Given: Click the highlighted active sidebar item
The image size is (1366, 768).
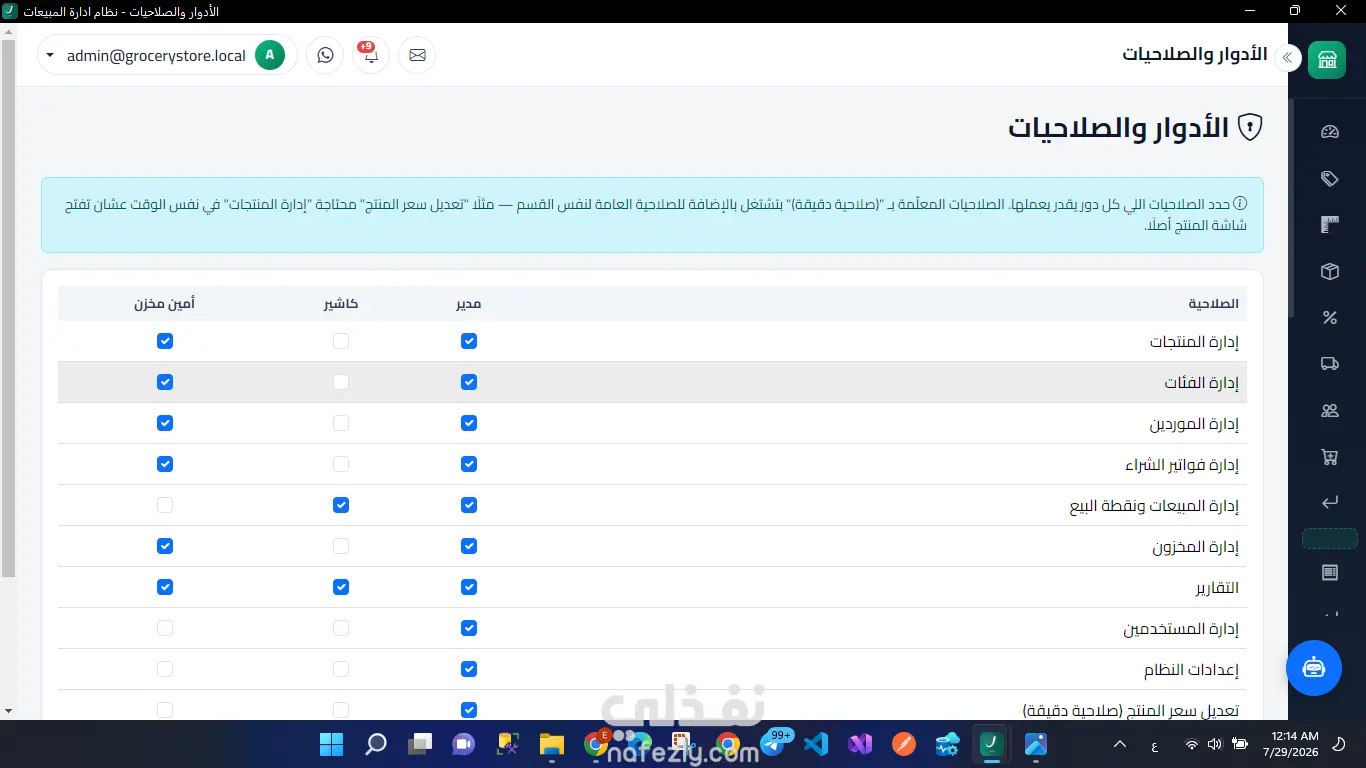Looking at the screenshot, I should point(1329,539).
